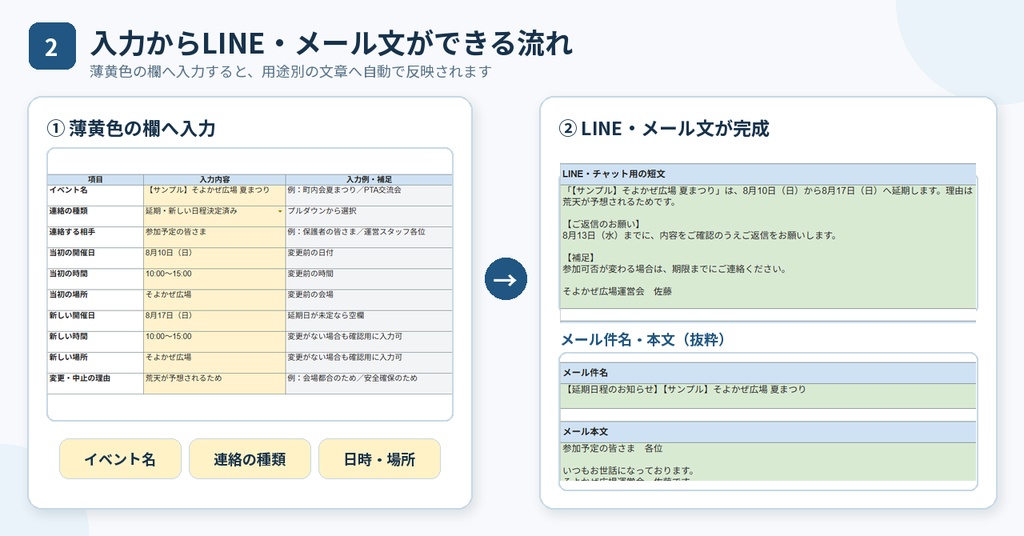Click the 連絡する相手 row label

tap(95, 237)
